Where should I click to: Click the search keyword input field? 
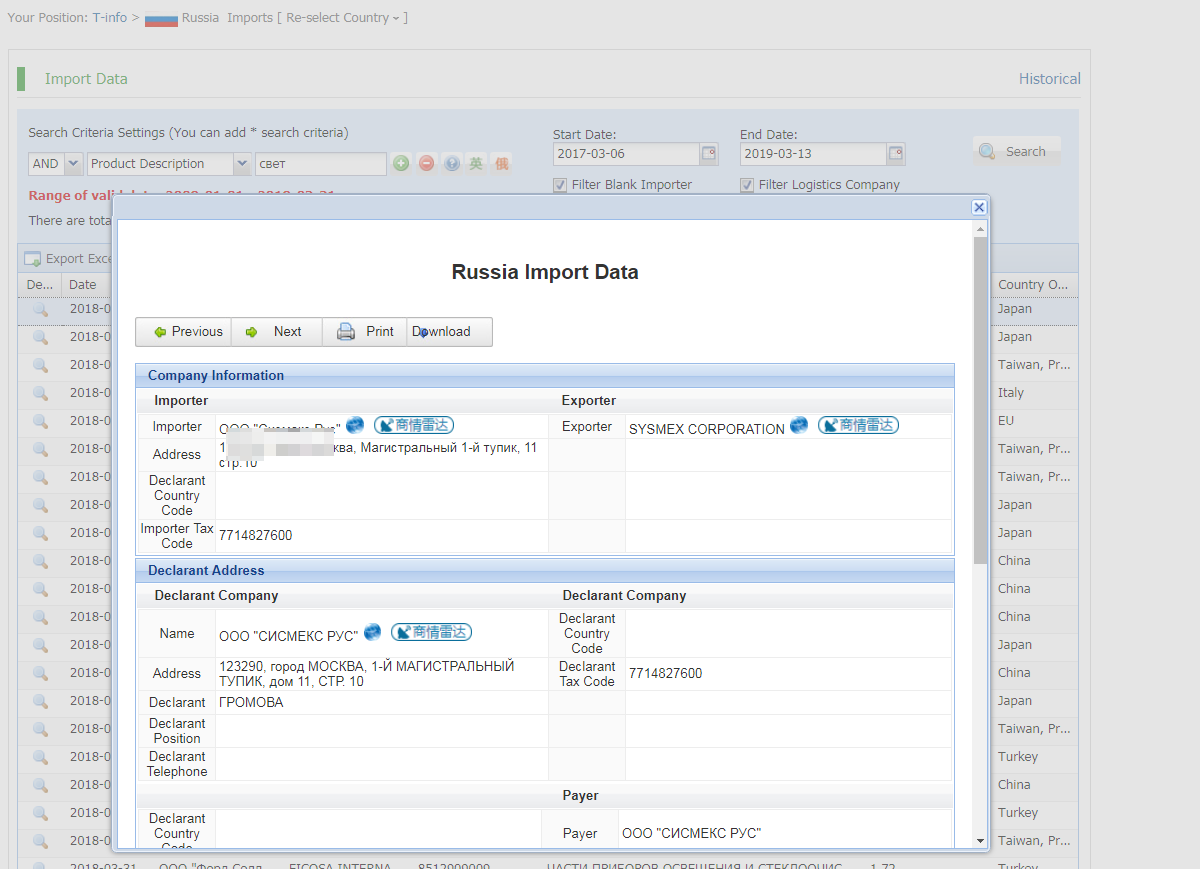320,164
